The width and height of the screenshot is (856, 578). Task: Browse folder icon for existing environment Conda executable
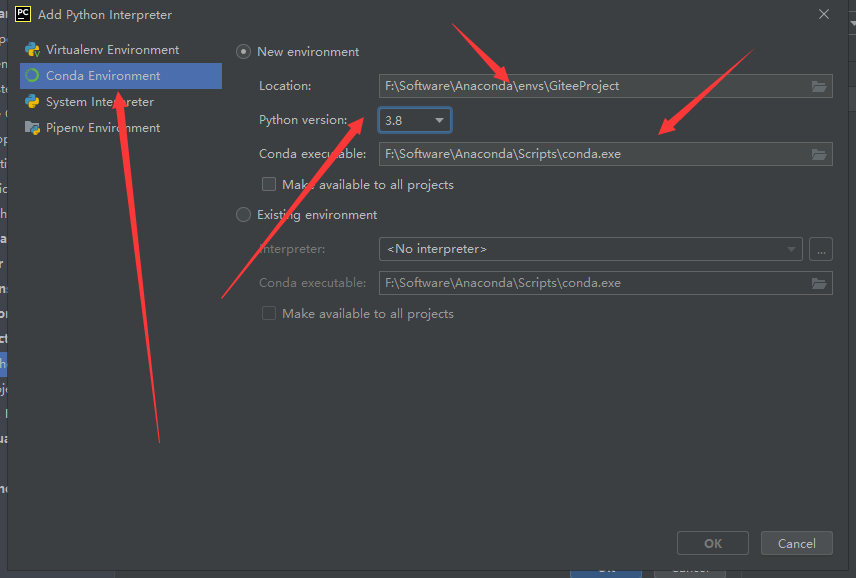818,283
